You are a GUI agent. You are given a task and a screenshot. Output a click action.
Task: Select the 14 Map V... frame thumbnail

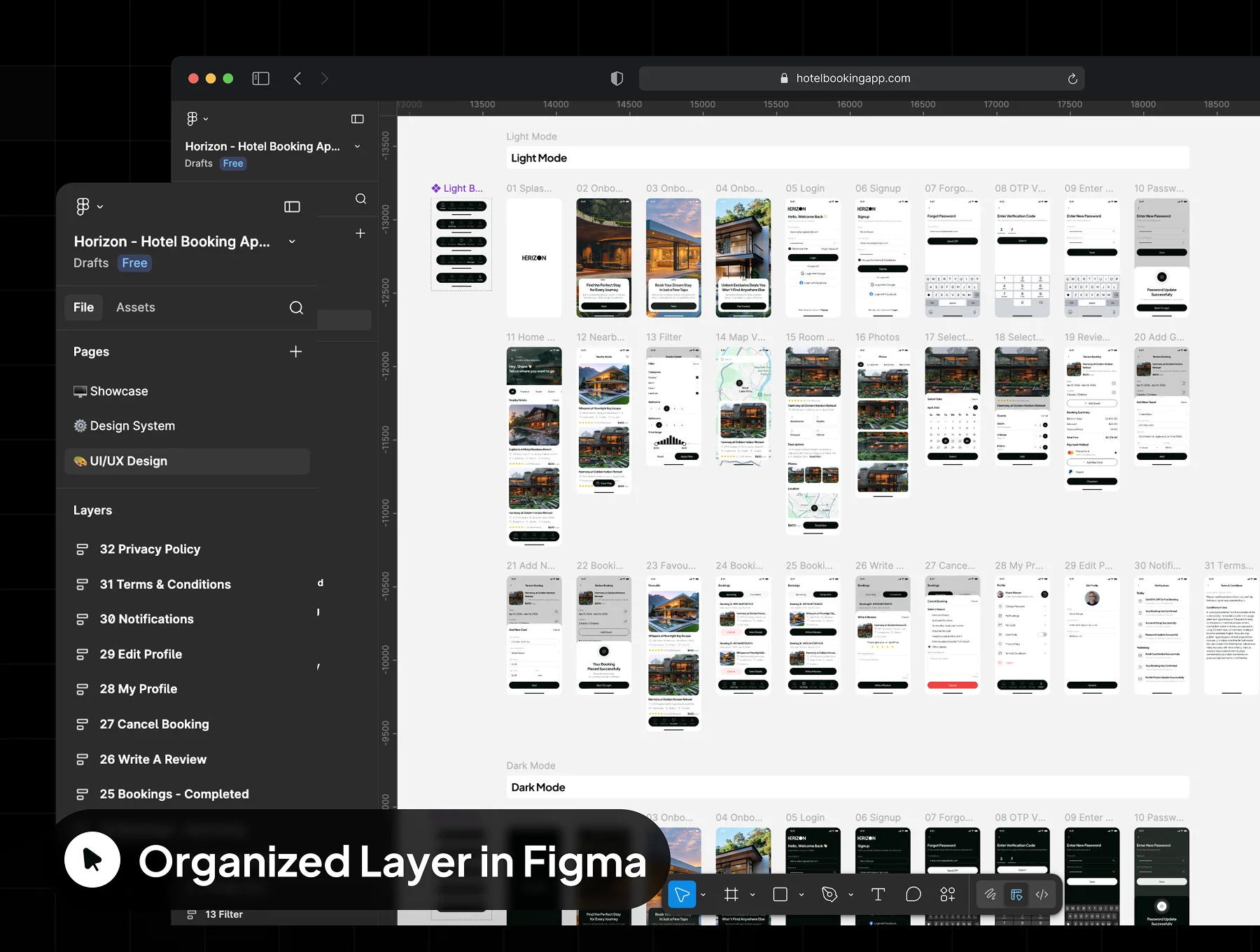(743, 406)
